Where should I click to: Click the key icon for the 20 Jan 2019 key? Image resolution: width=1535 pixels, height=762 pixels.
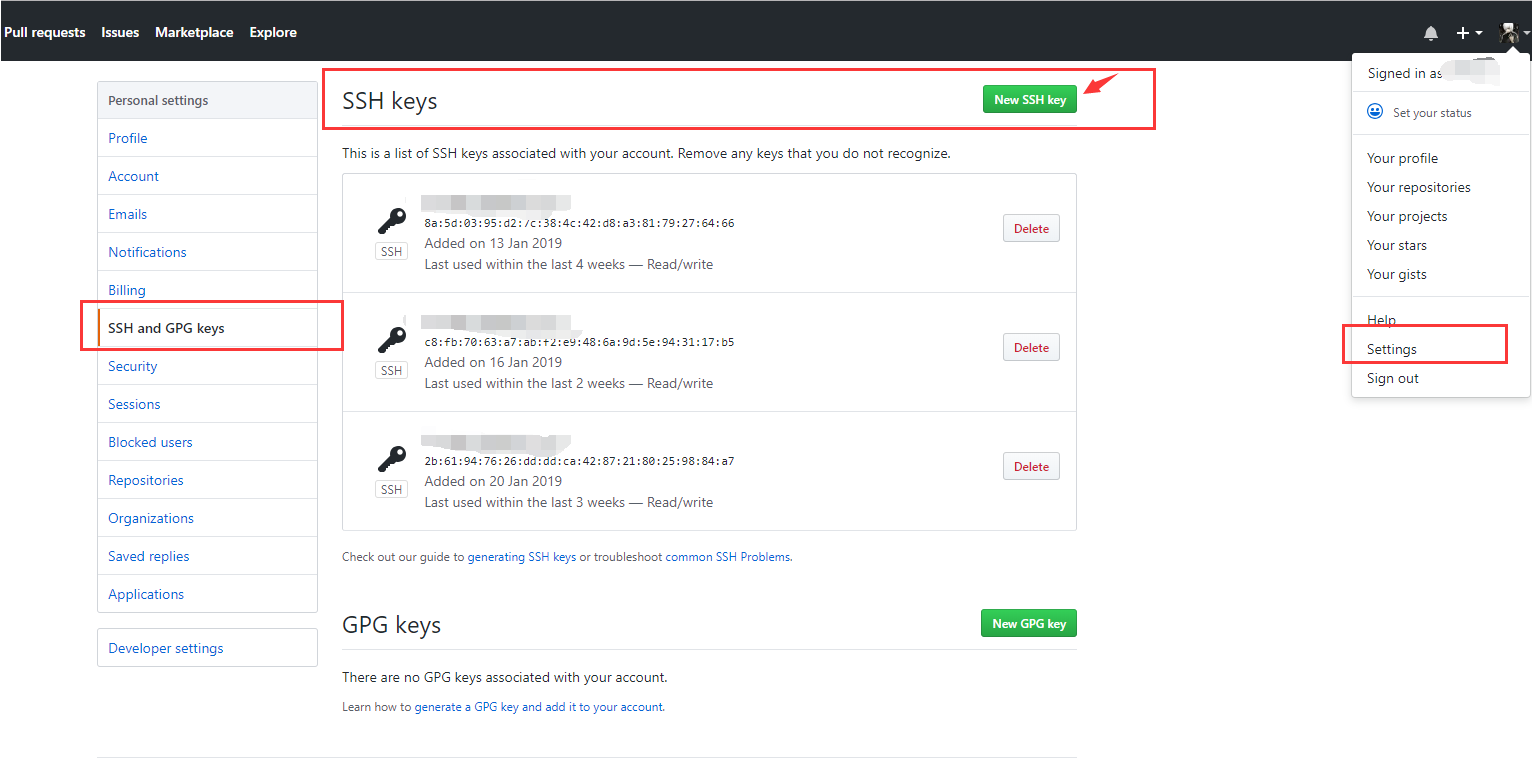[x=391, y=459]
